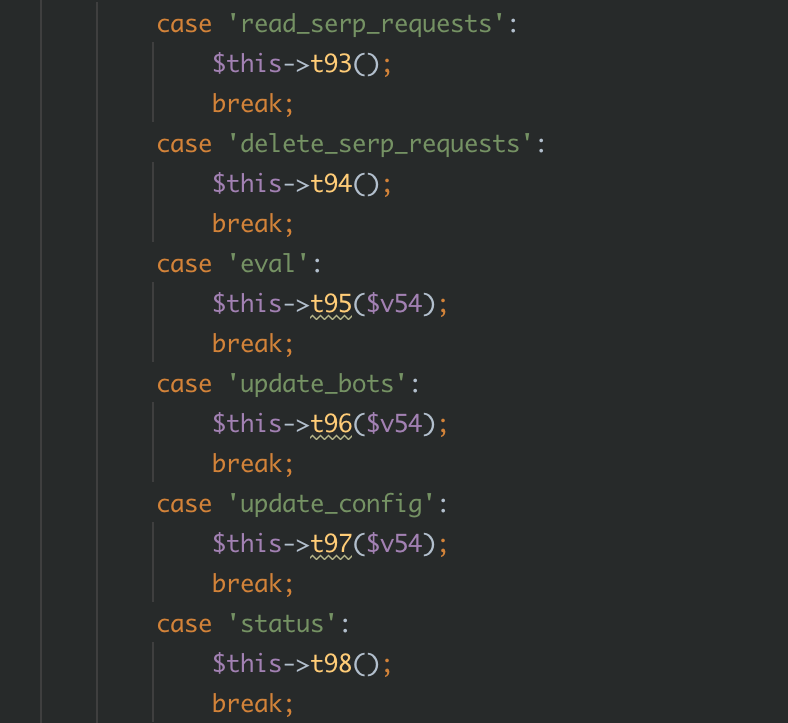Click the 'status' case string
The height and width of the screenshot is (723, 788).
289,624
